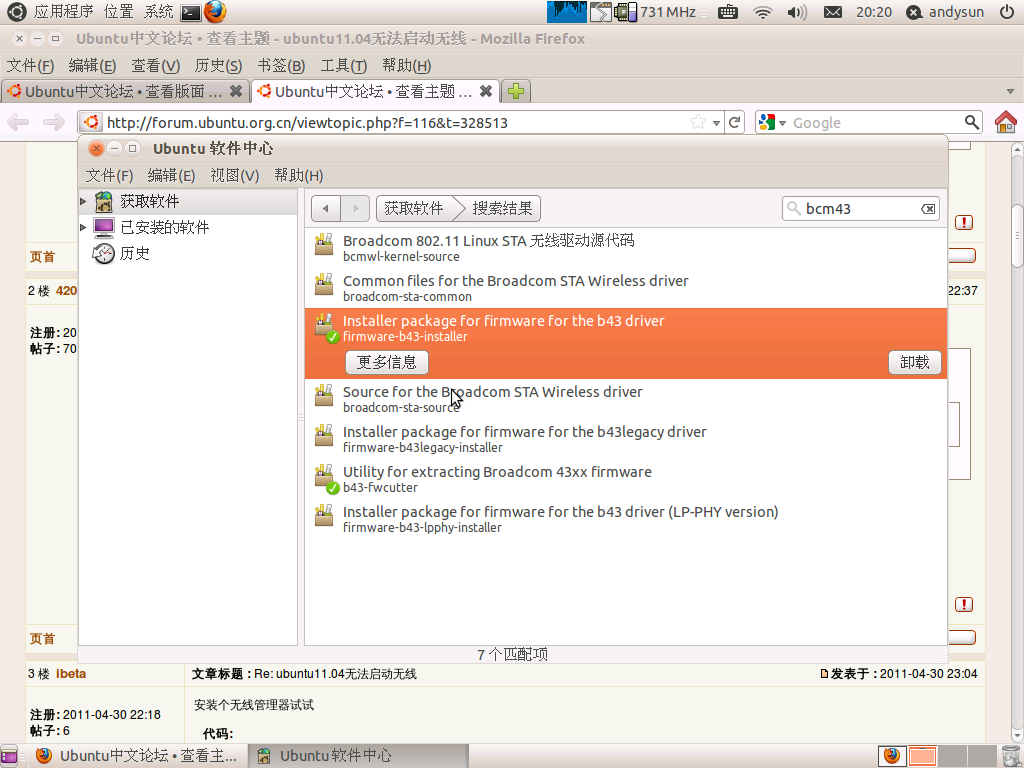Expand the 已安装的软件 tree node
Image resolution: width=1024 pixels, height=768 pixels.
tap(84, 227)
